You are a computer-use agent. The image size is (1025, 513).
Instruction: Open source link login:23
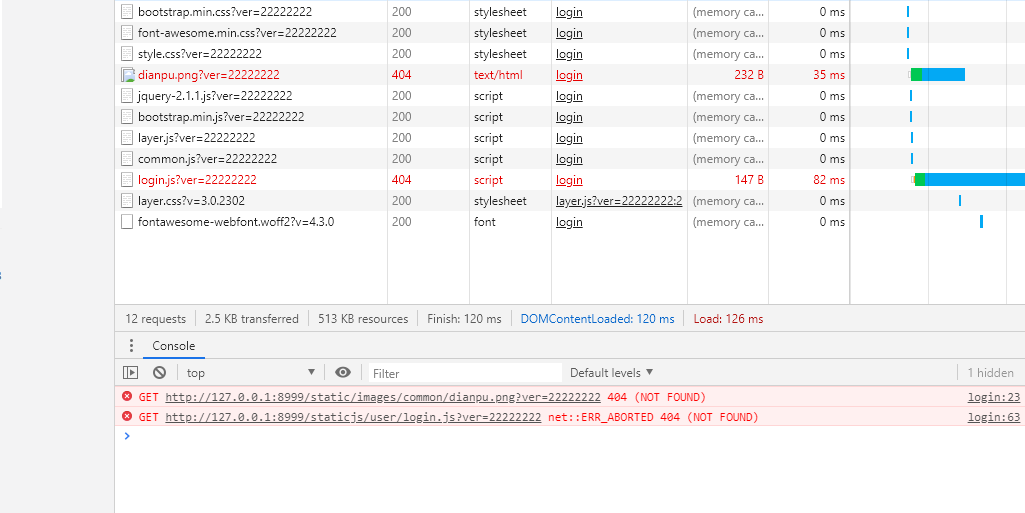point(994,397)
